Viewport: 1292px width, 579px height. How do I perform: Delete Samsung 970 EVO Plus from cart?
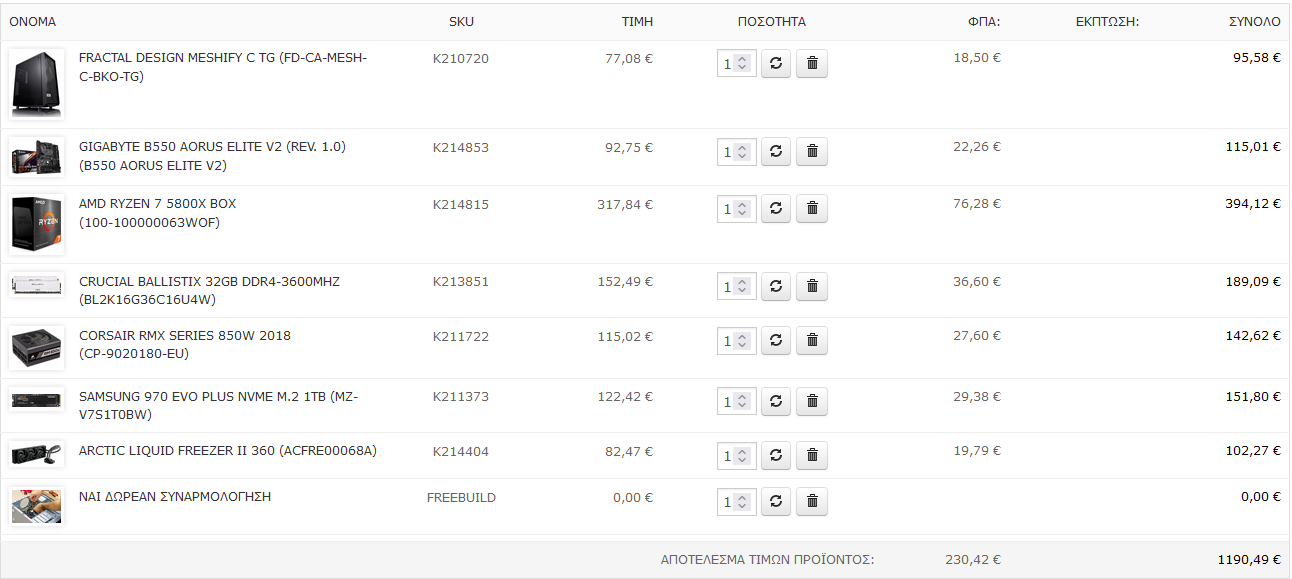(x=812, y=402)
